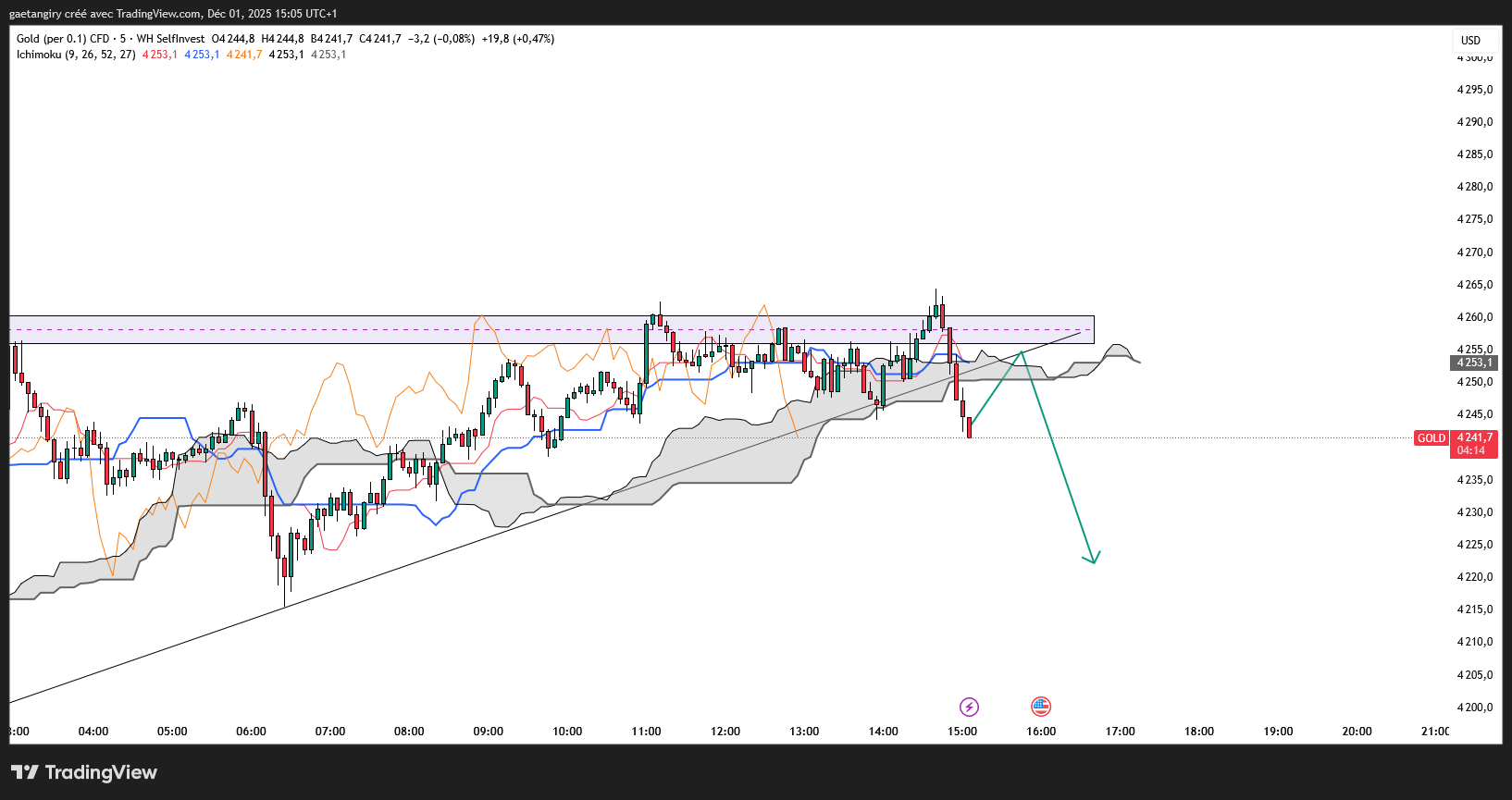1512x800 pixels.
Task: Click the 4 200,0 price axis label
Action: click(1475, 708)
